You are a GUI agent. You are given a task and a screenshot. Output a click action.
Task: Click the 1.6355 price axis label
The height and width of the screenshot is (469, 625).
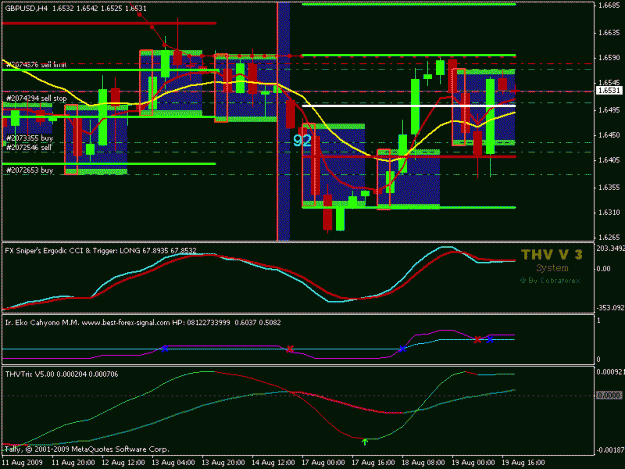pos(609,187)
